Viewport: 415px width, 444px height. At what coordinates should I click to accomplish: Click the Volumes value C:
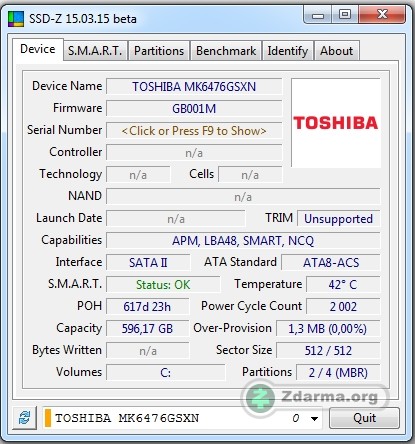pyautogui.click(x=166, y=373)
